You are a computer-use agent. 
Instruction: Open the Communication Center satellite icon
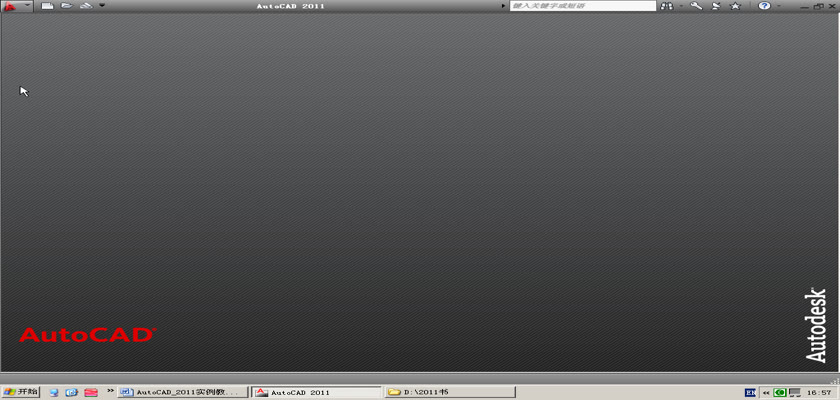716,6
